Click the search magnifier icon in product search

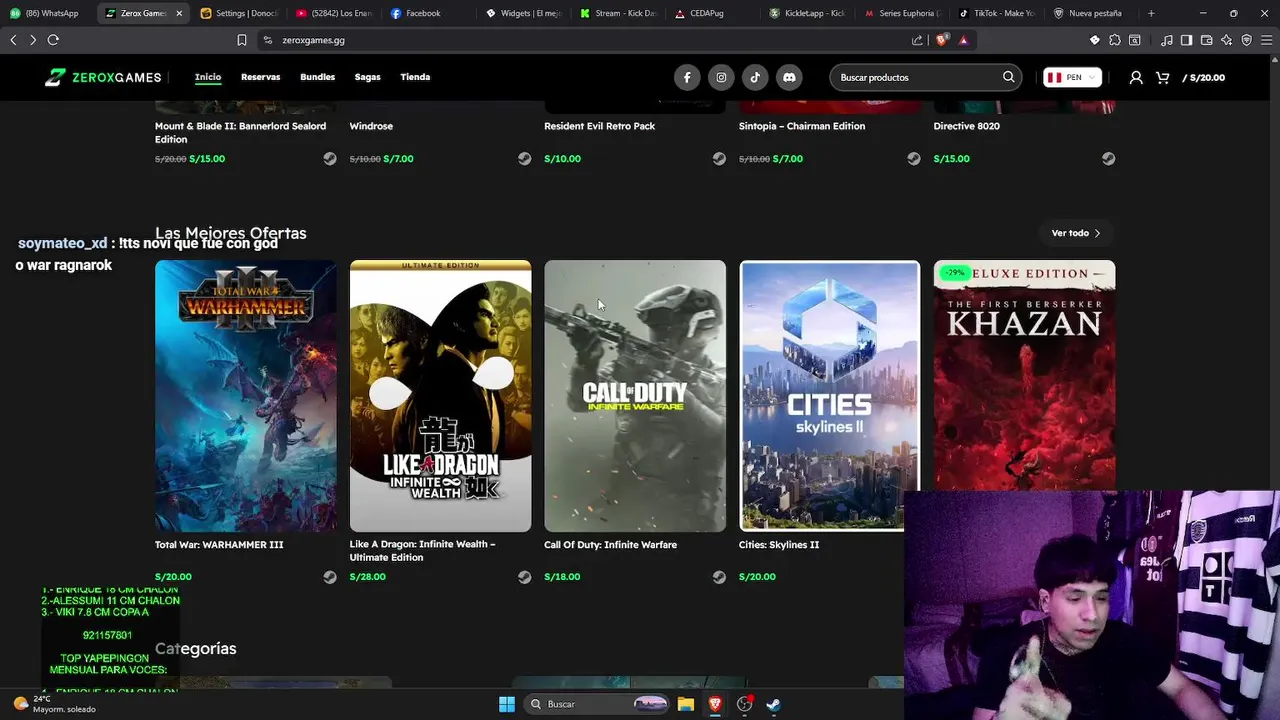point(1008,77)
